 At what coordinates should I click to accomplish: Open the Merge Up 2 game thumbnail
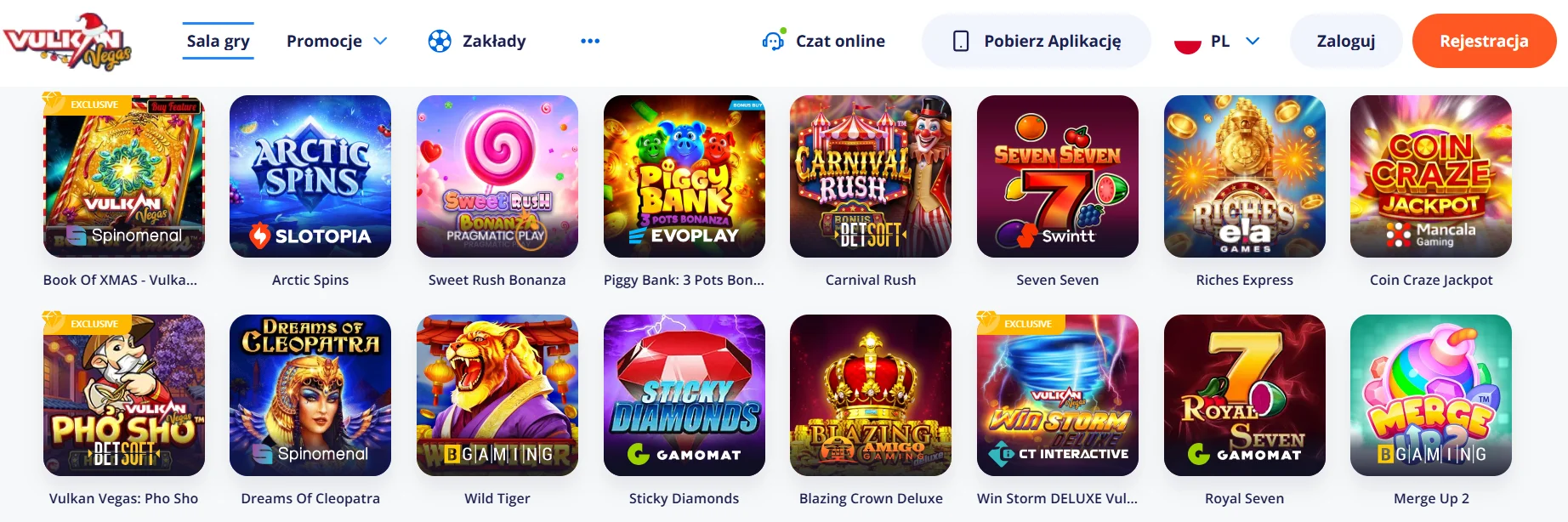click(1430, 394)
